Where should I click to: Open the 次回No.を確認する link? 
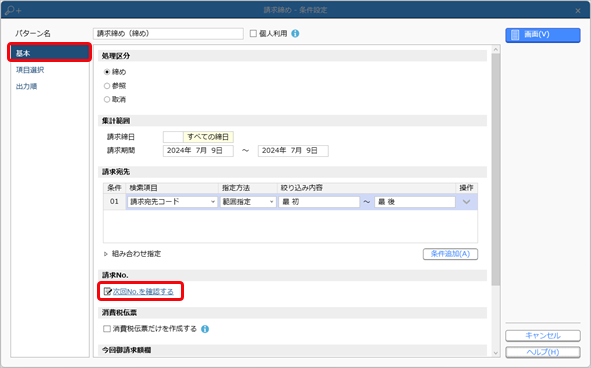click(143, 291)
